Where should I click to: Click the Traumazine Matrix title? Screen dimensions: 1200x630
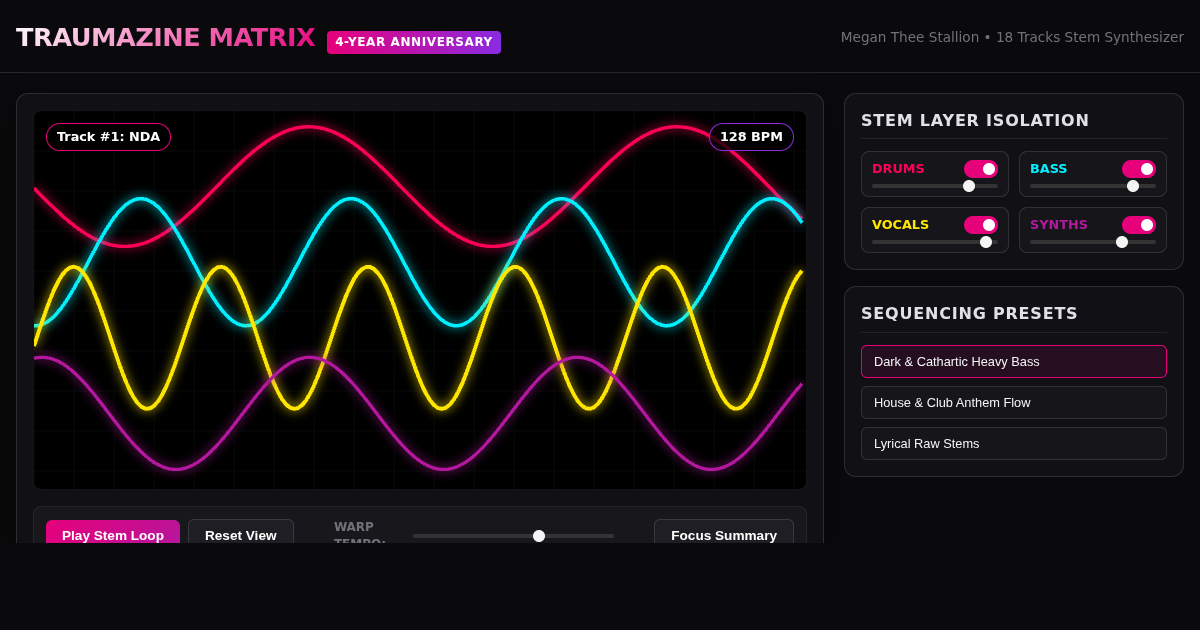[x=166, y=38]
